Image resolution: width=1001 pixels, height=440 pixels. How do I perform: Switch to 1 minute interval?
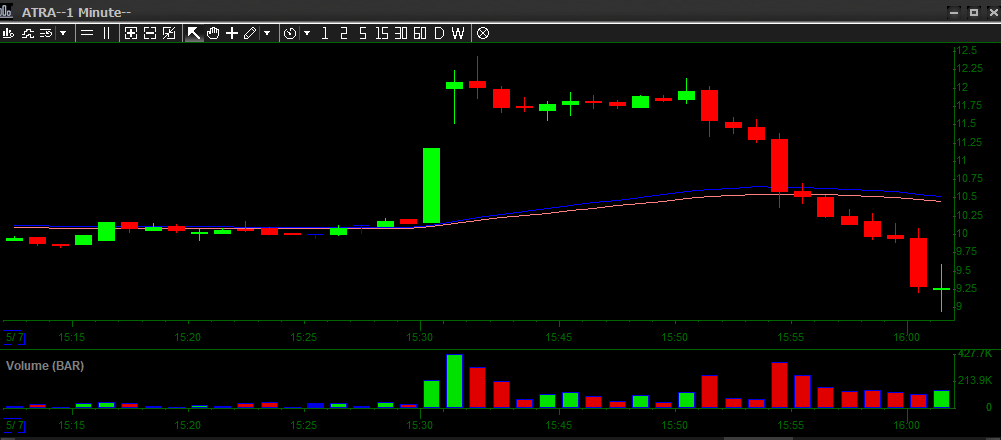(x=325, y=33)
